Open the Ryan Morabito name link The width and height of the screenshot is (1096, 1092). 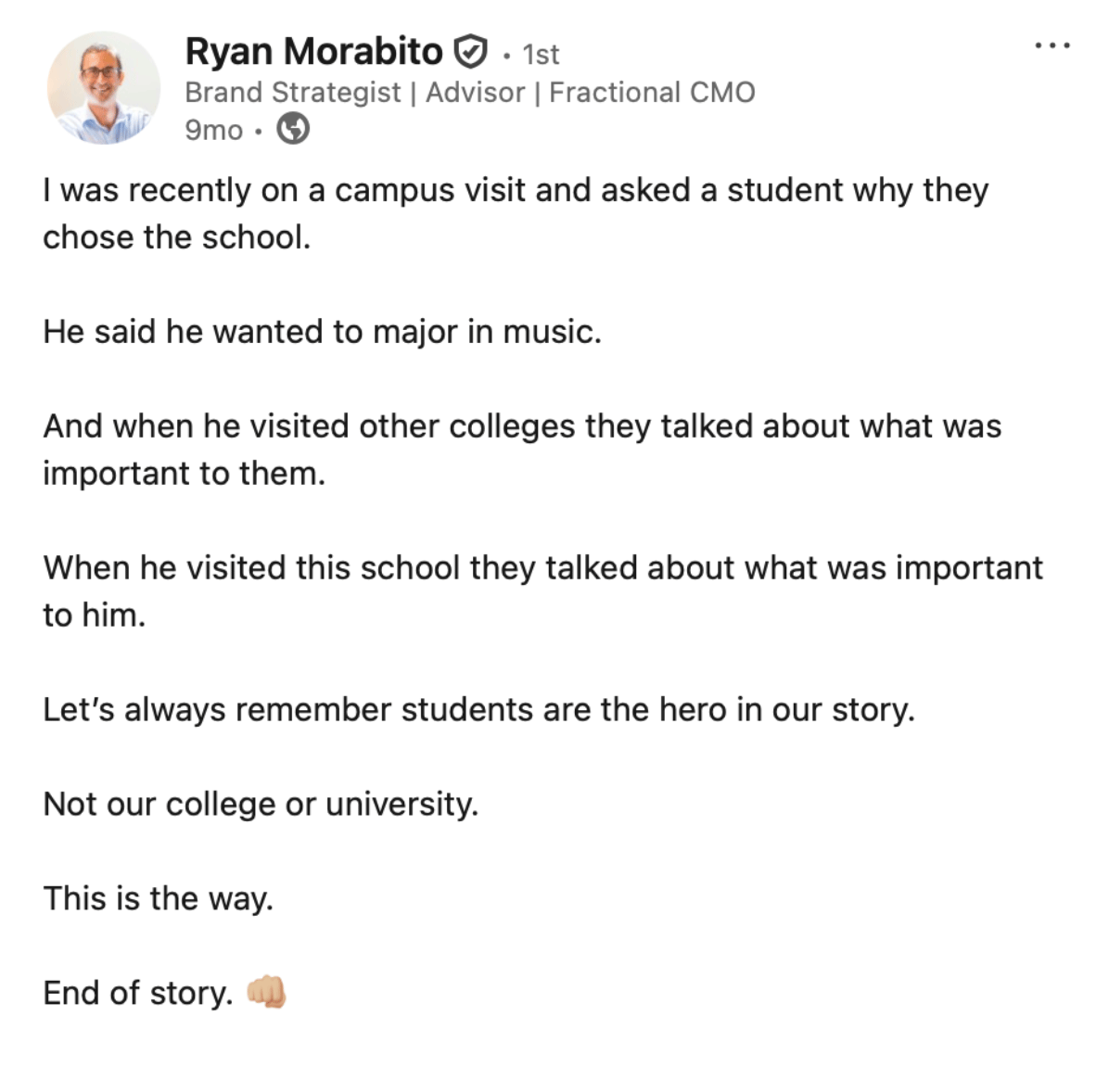(313, 52)
